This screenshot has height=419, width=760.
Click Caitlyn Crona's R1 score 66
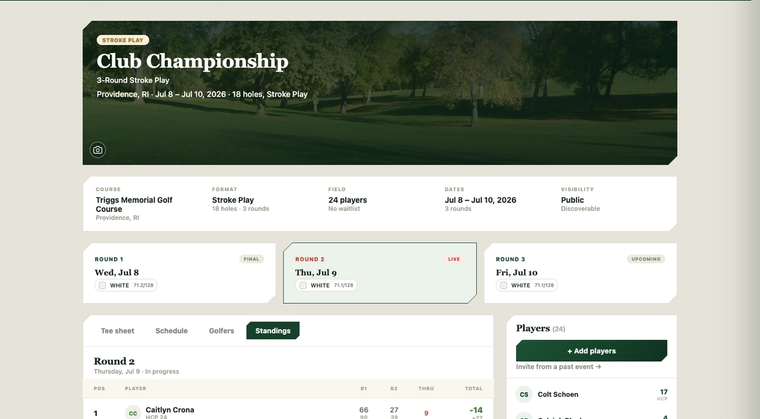pos(364,410)
